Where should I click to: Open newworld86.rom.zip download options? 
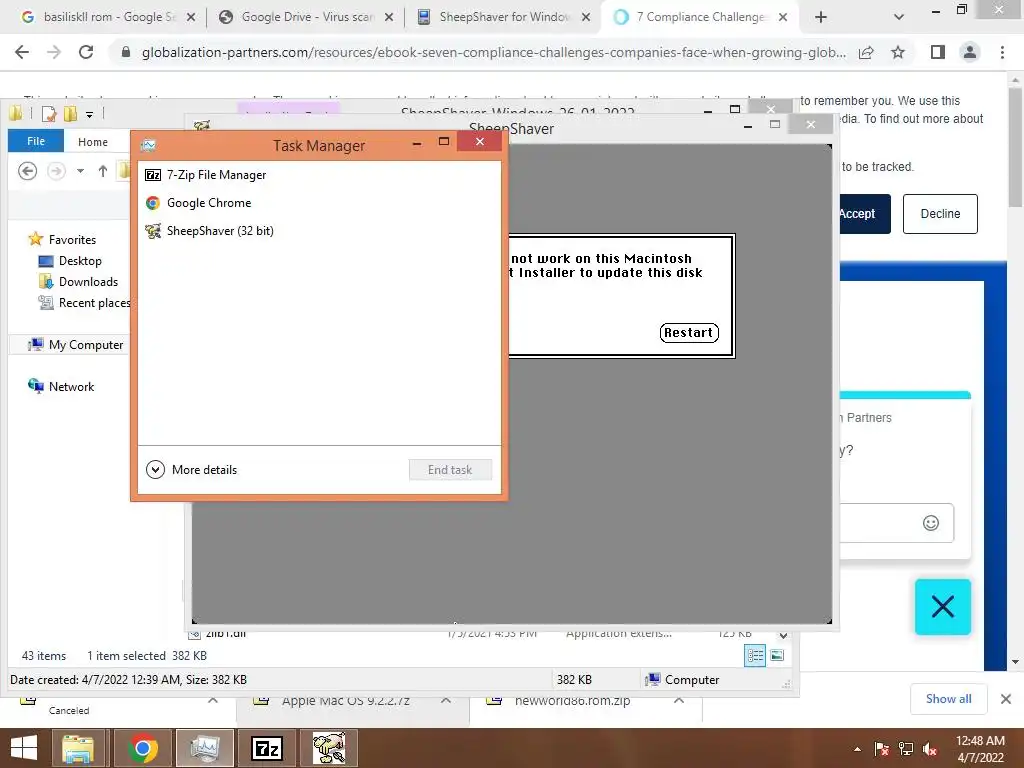679,700
